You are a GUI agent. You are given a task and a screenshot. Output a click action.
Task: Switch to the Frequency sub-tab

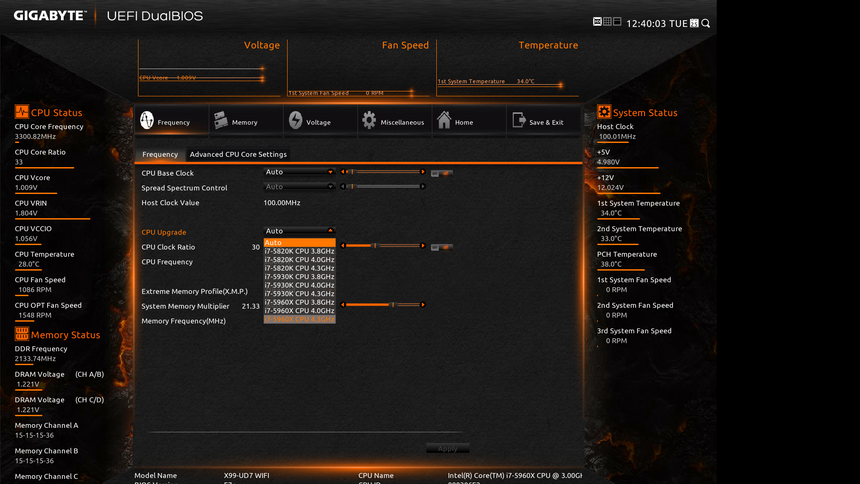(160, 154)
